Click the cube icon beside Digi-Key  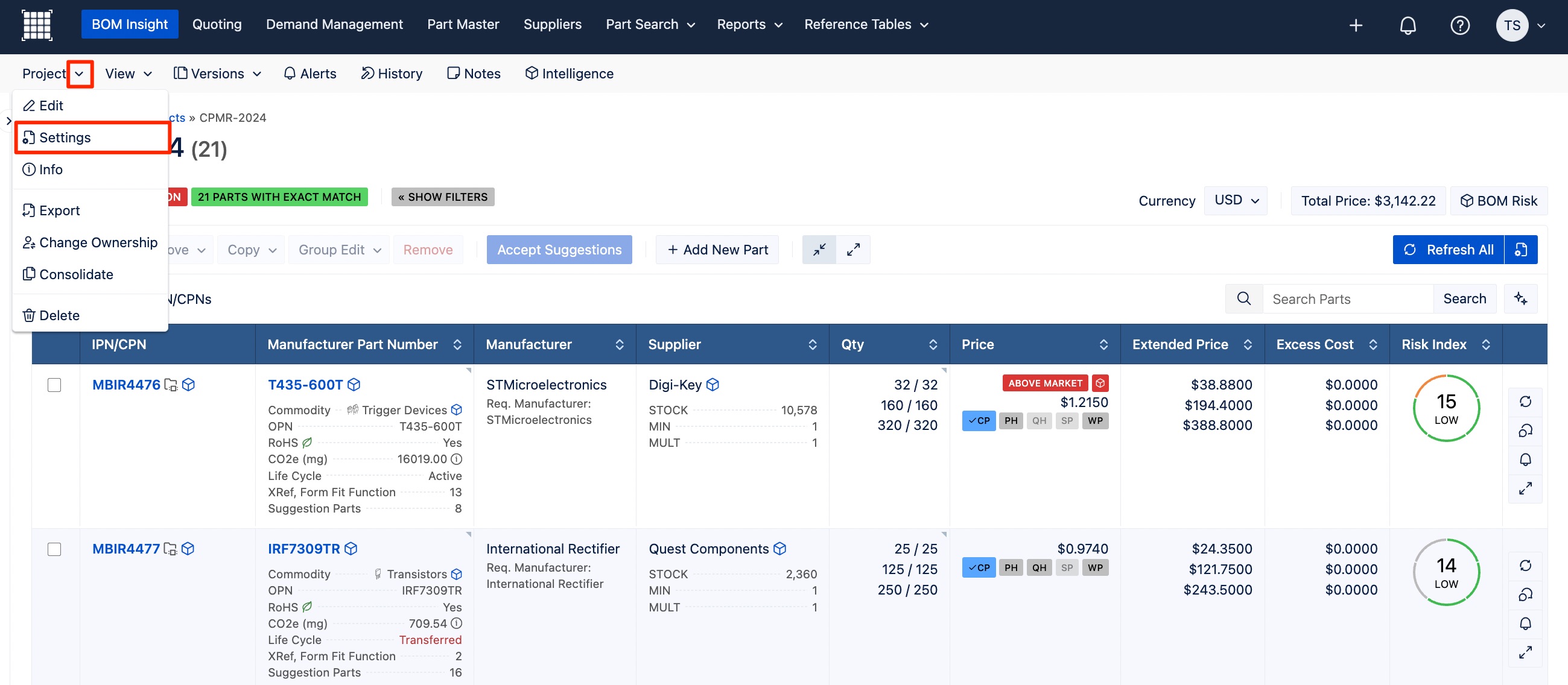click(713, 385)
